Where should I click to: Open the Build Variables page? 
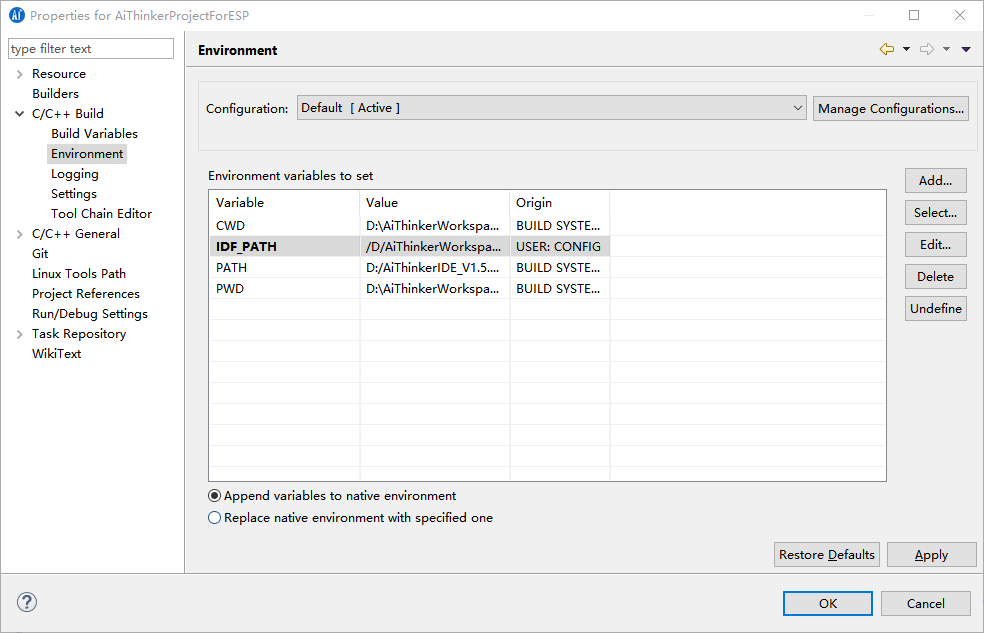[94, 134]
